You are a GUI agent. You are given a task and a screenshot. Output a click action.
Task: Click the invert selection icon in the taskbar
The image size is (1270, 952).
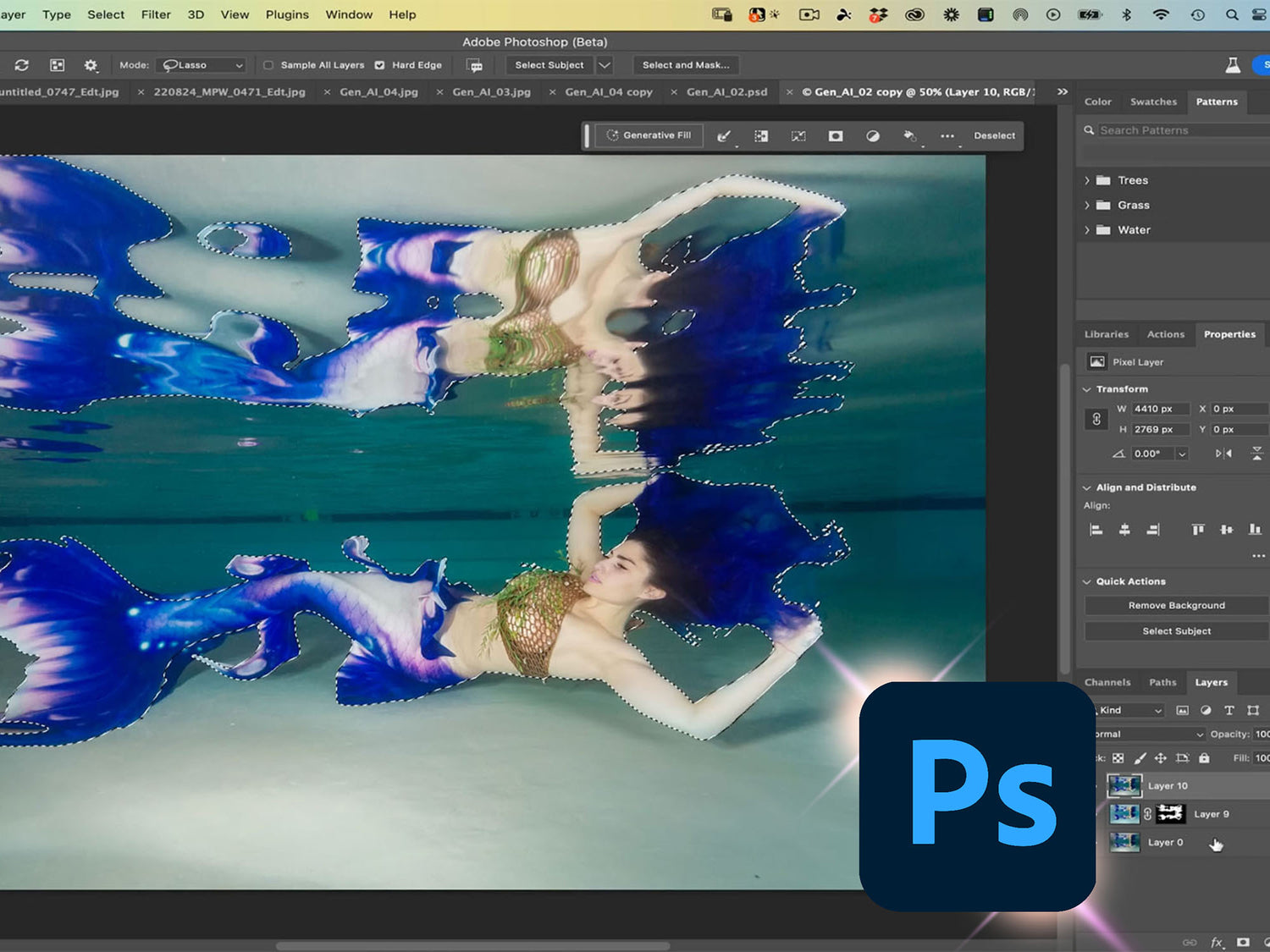click(798, 135)
